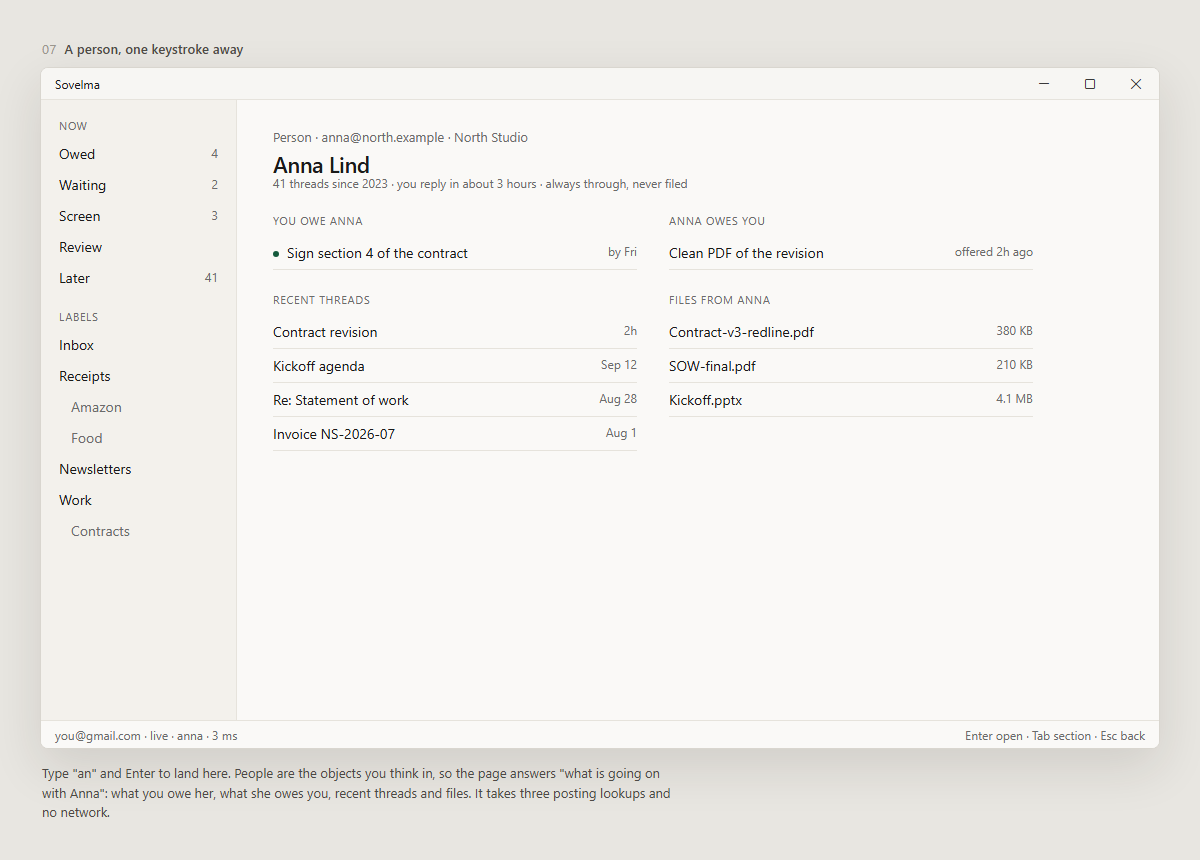Click the 'Enter open · Tab section · Esc back' hint
The width and height of the screenshot is (1200, 860).
point(1055,736)
